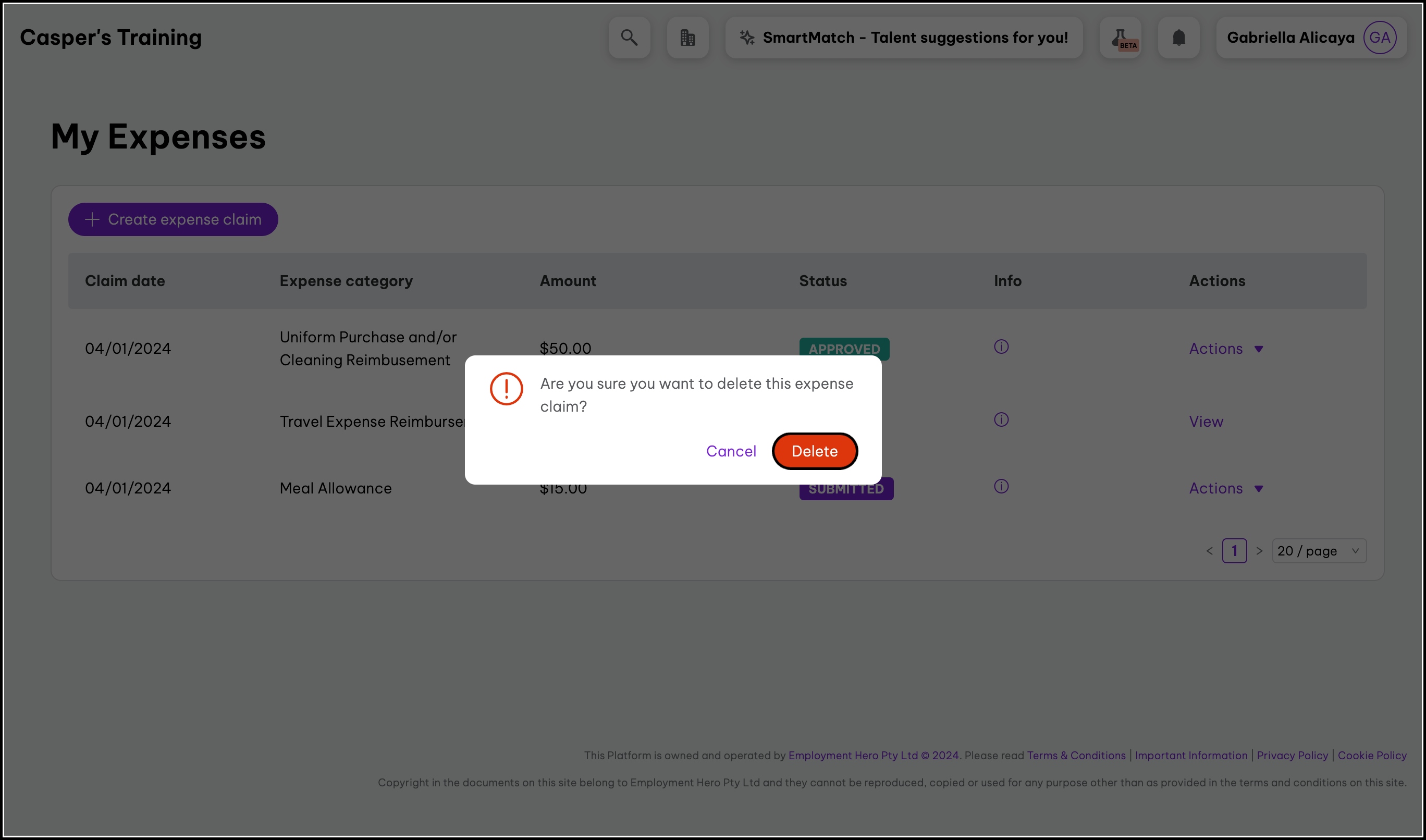Open SmartMatch talent suggestions banner
The height and width of the screenshot is (840, 1426).
(x=903, y=38)
